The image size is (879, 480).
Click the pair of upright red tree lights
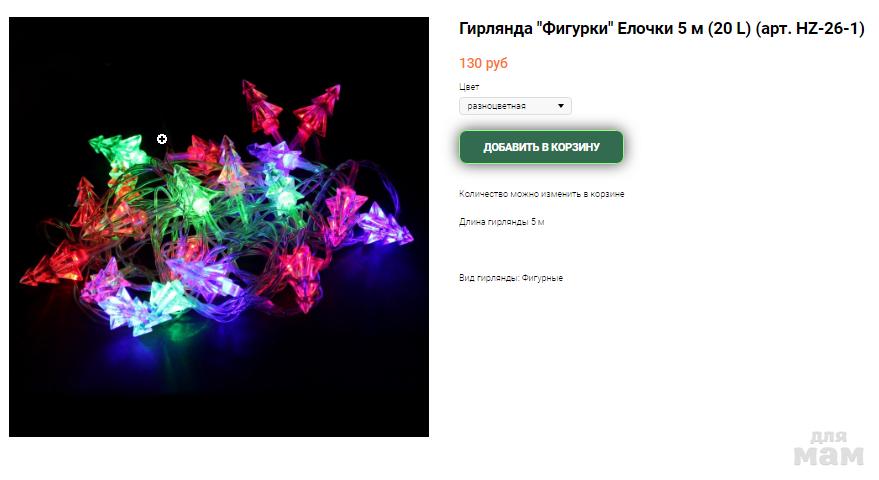[292, 114]
